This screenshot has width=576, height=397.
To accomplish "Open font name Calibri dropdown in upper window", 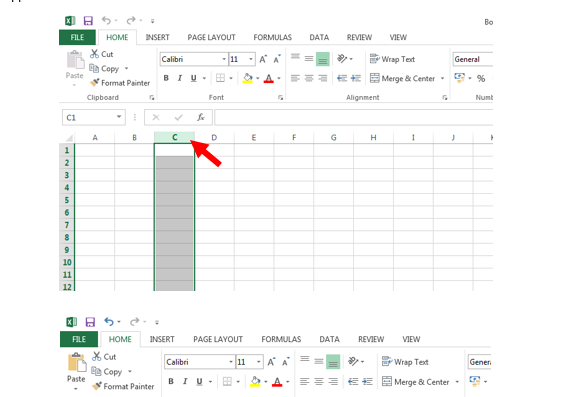I will [224, 59].
